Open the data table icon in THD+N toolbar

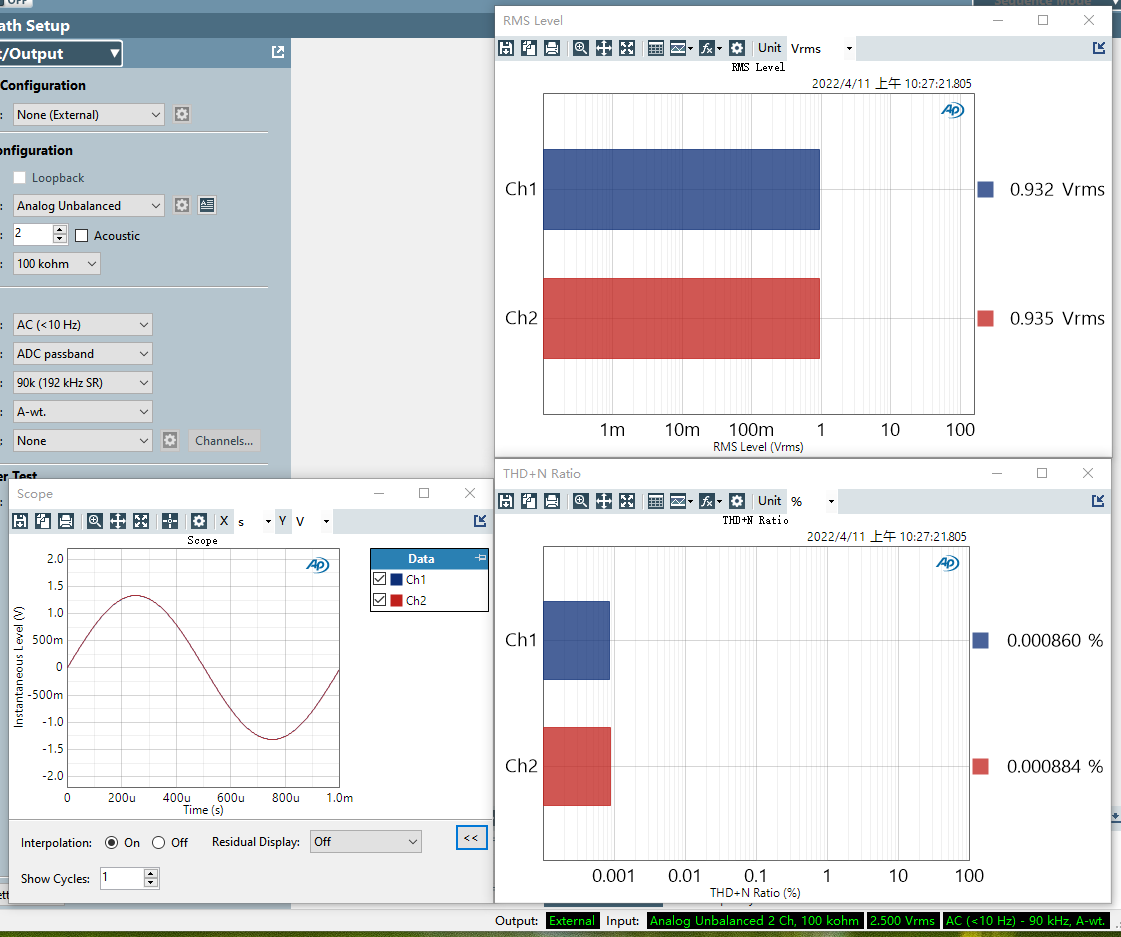pyautogui.click(x=656, y=501)
